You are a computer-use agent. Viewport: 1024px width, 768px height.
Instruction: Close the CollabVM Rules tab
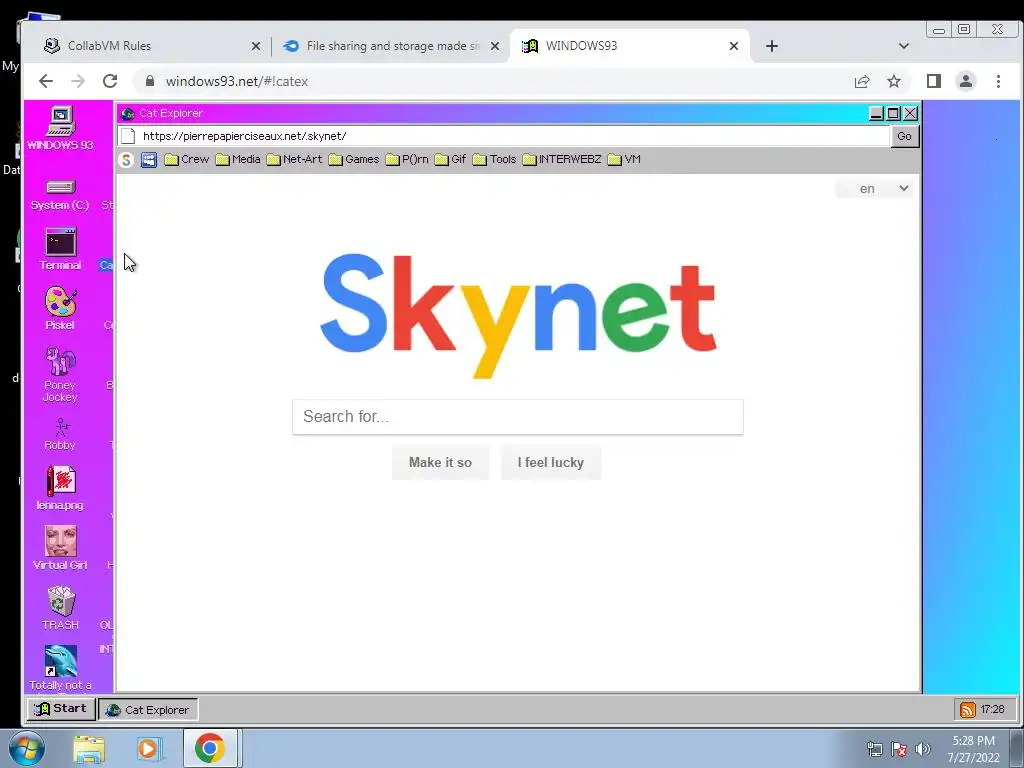(256, 46)
